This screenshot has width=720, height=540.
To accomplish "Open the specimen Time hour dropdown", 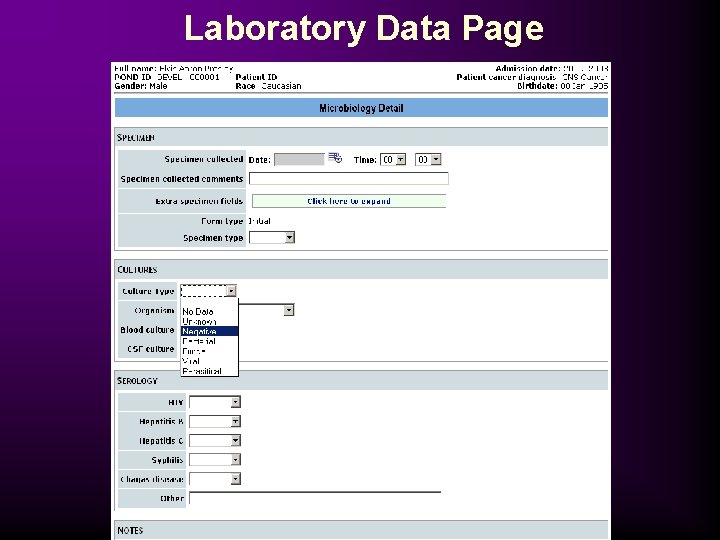I will 393,159.
